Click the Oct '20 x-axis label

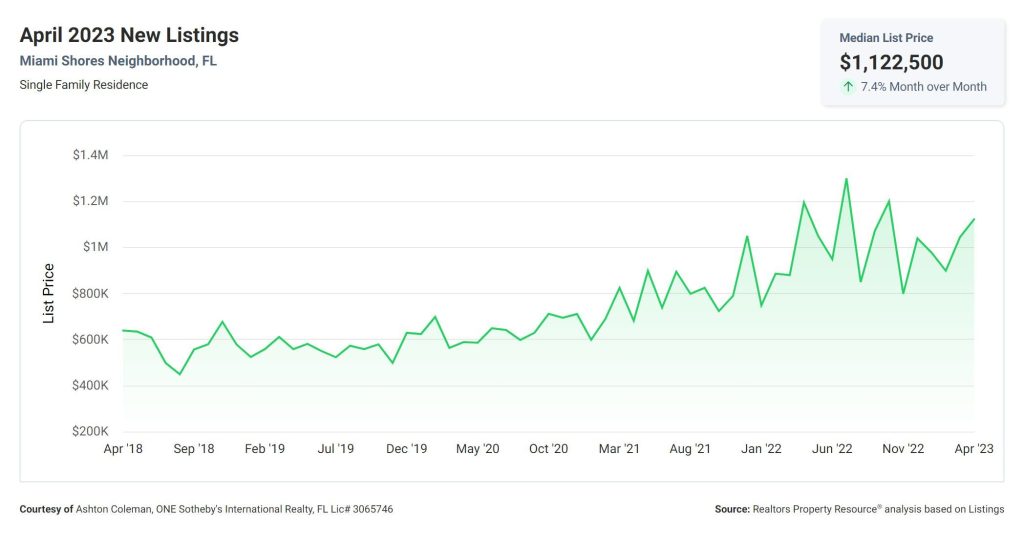[x=549, y=449]
